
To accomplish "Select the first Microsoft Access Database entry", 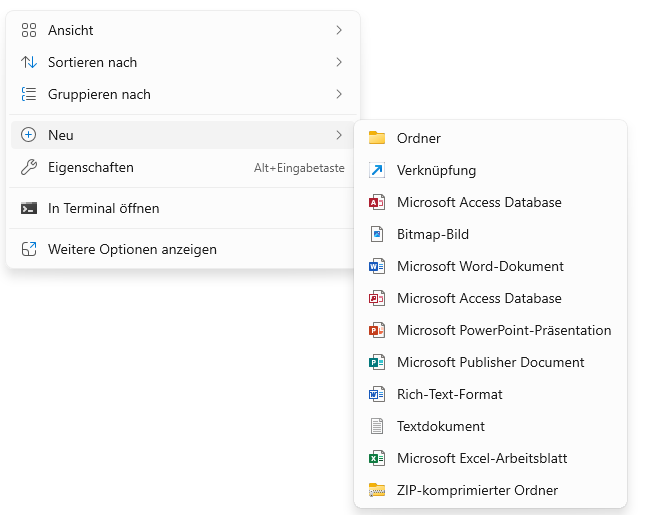I will tap(490, 202).
